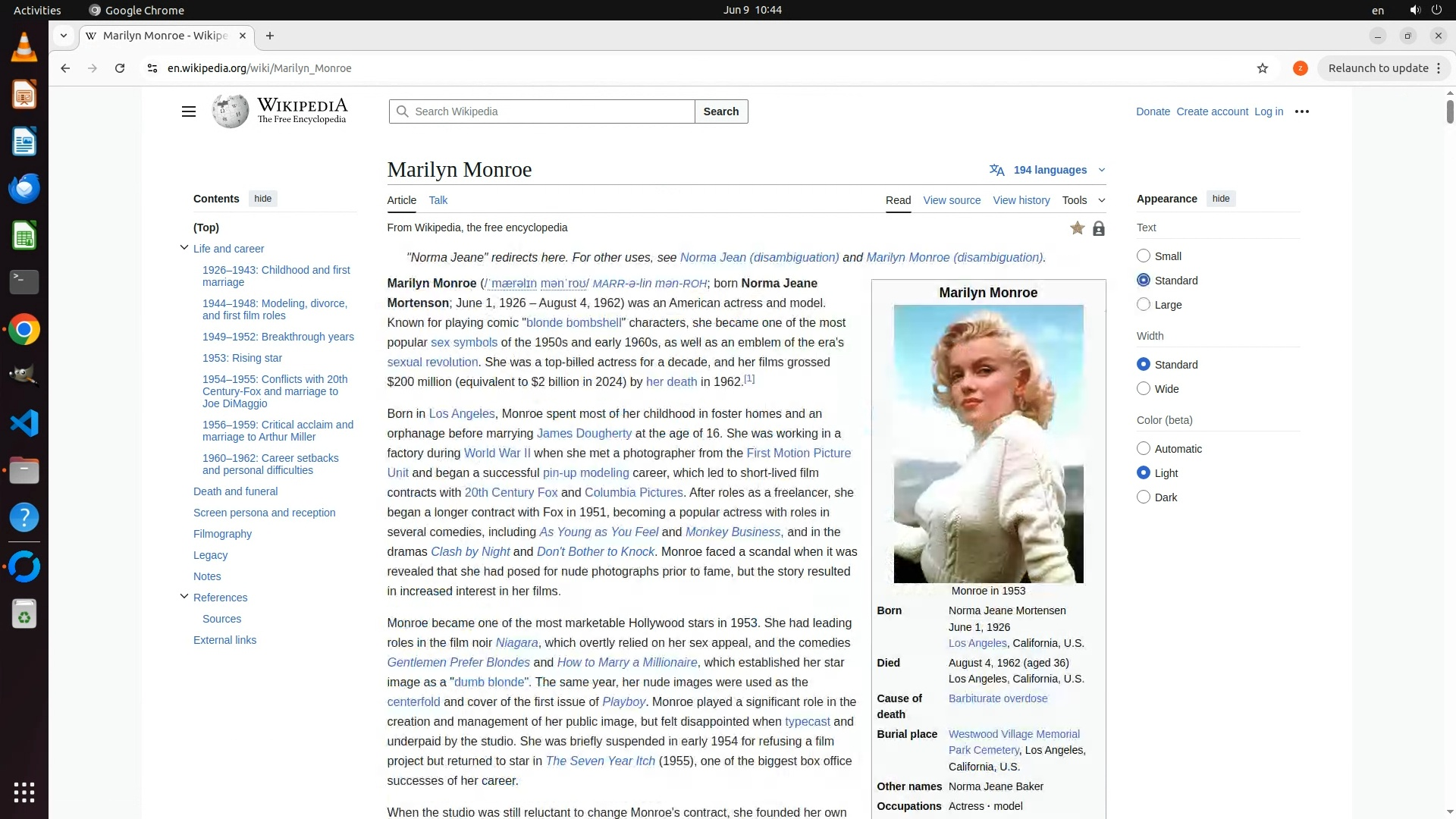Reload the page with refresh icon
Viewport: 1456px width, 819px height.
[x=120, y=68]
